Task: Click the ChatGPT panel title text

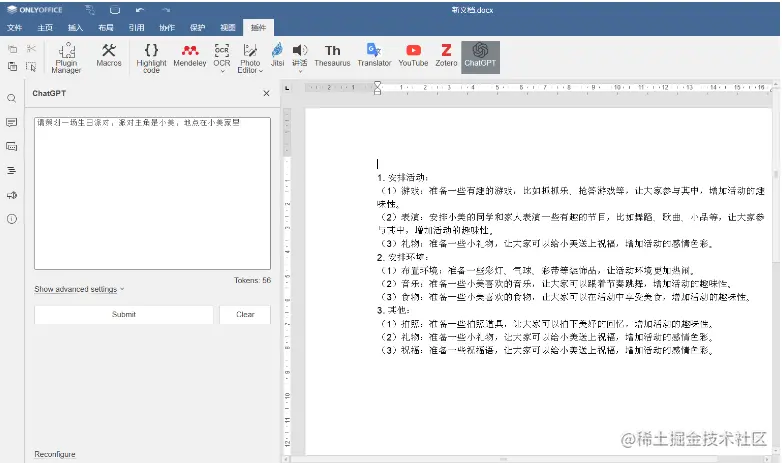Action: (x=49, y=93)
